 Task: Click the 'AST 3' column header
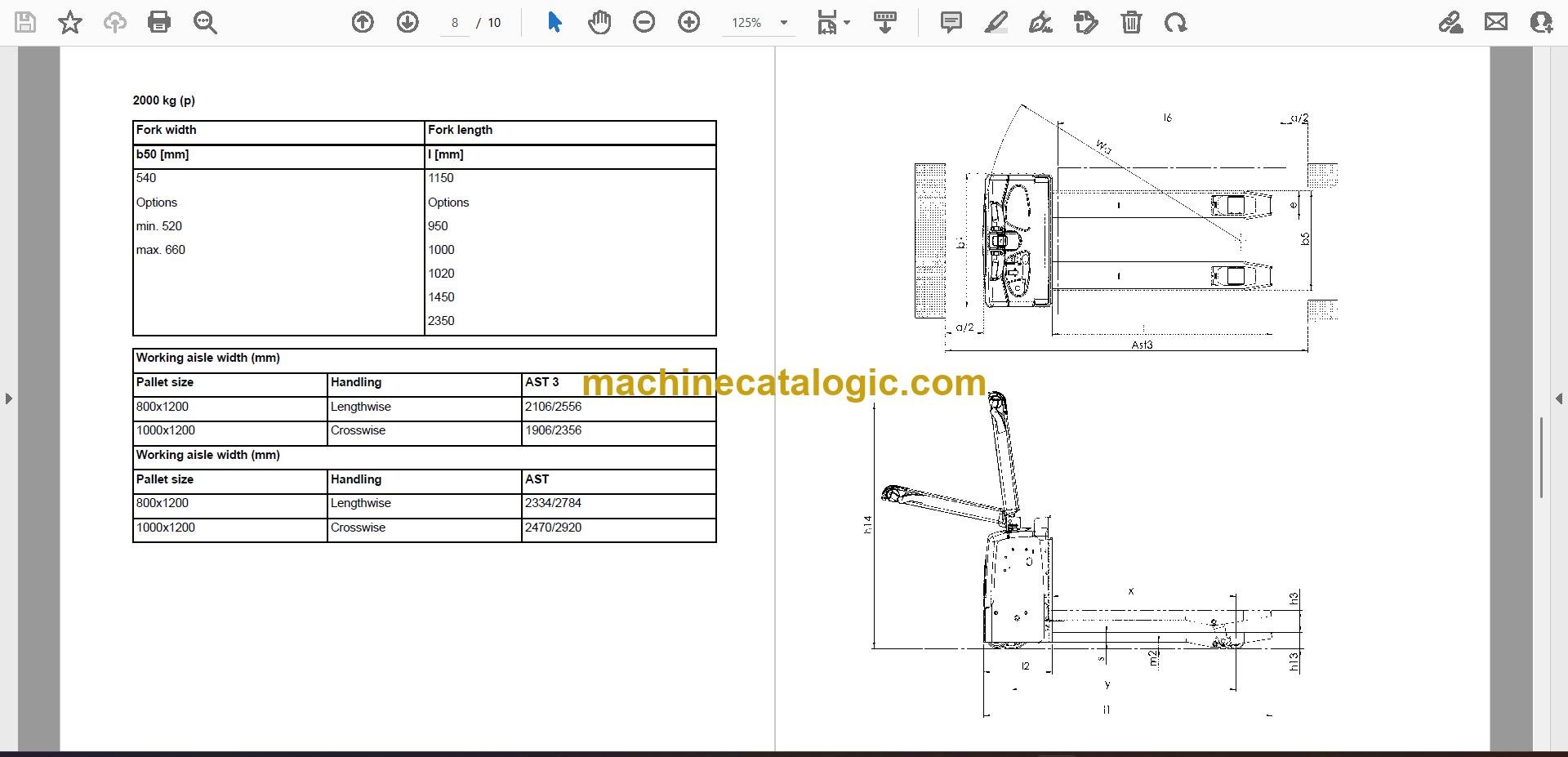[542, 382]
